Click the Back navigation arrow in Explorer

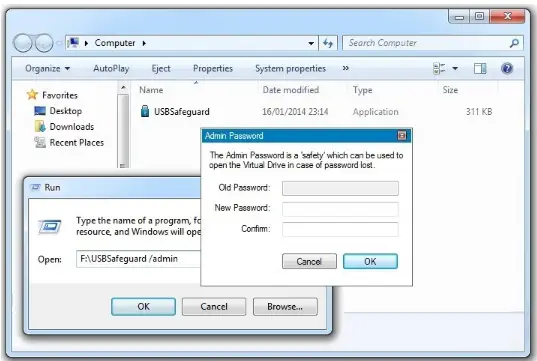click(x=23, y=43)
